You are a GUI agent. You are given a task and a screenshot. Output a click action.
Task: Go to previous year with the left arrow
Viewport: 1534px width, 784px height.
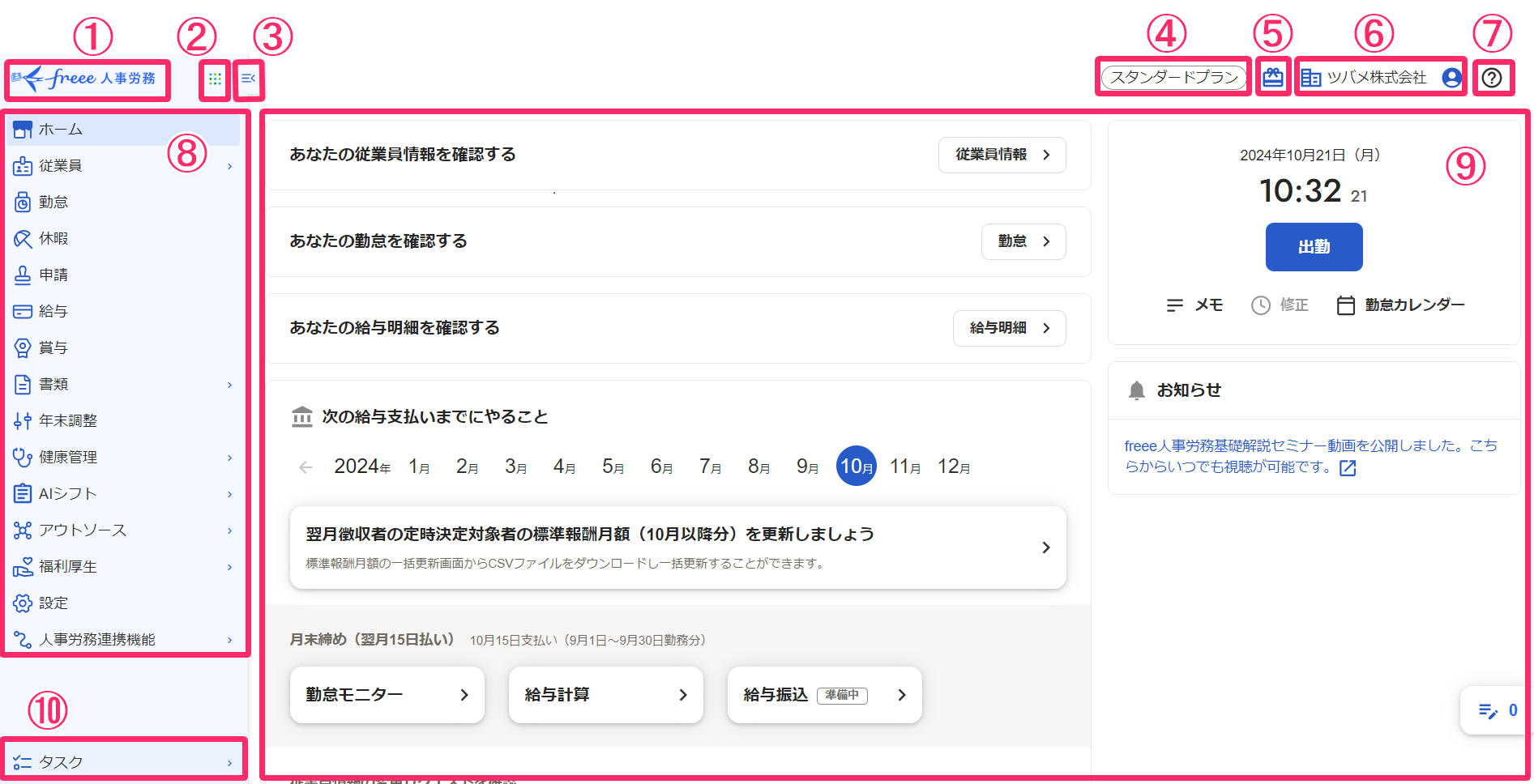tap(306, 467)
